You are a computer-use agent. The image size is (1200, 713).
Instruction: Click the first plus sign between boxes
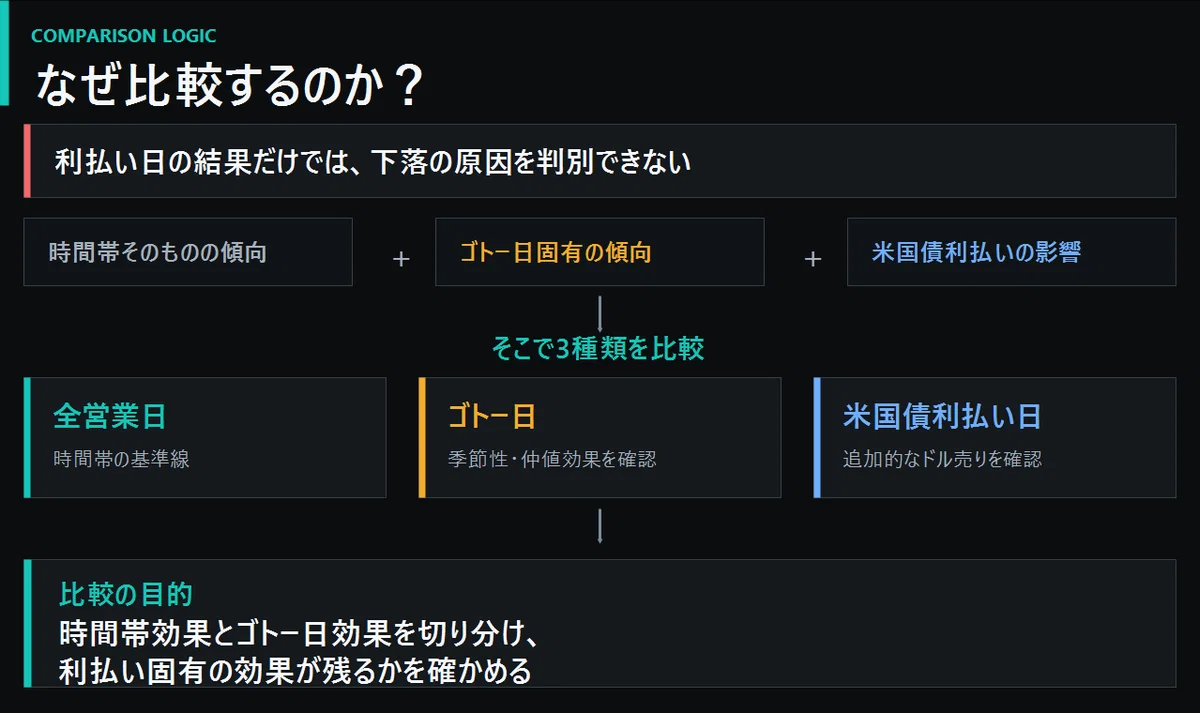point(401,259)
